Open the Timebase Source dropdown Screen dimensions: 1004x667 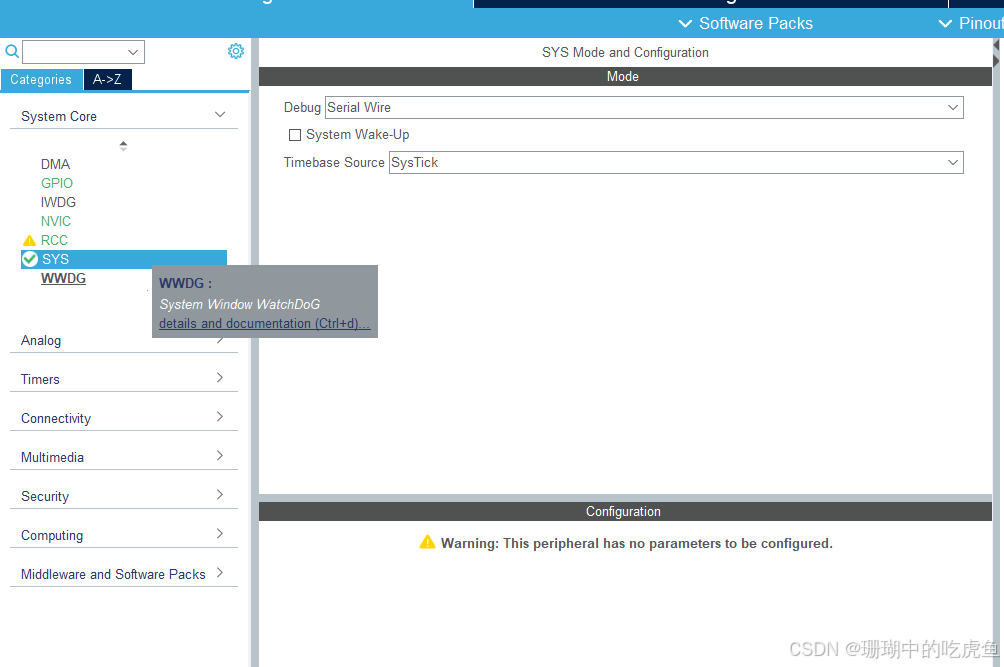[676, 163]
